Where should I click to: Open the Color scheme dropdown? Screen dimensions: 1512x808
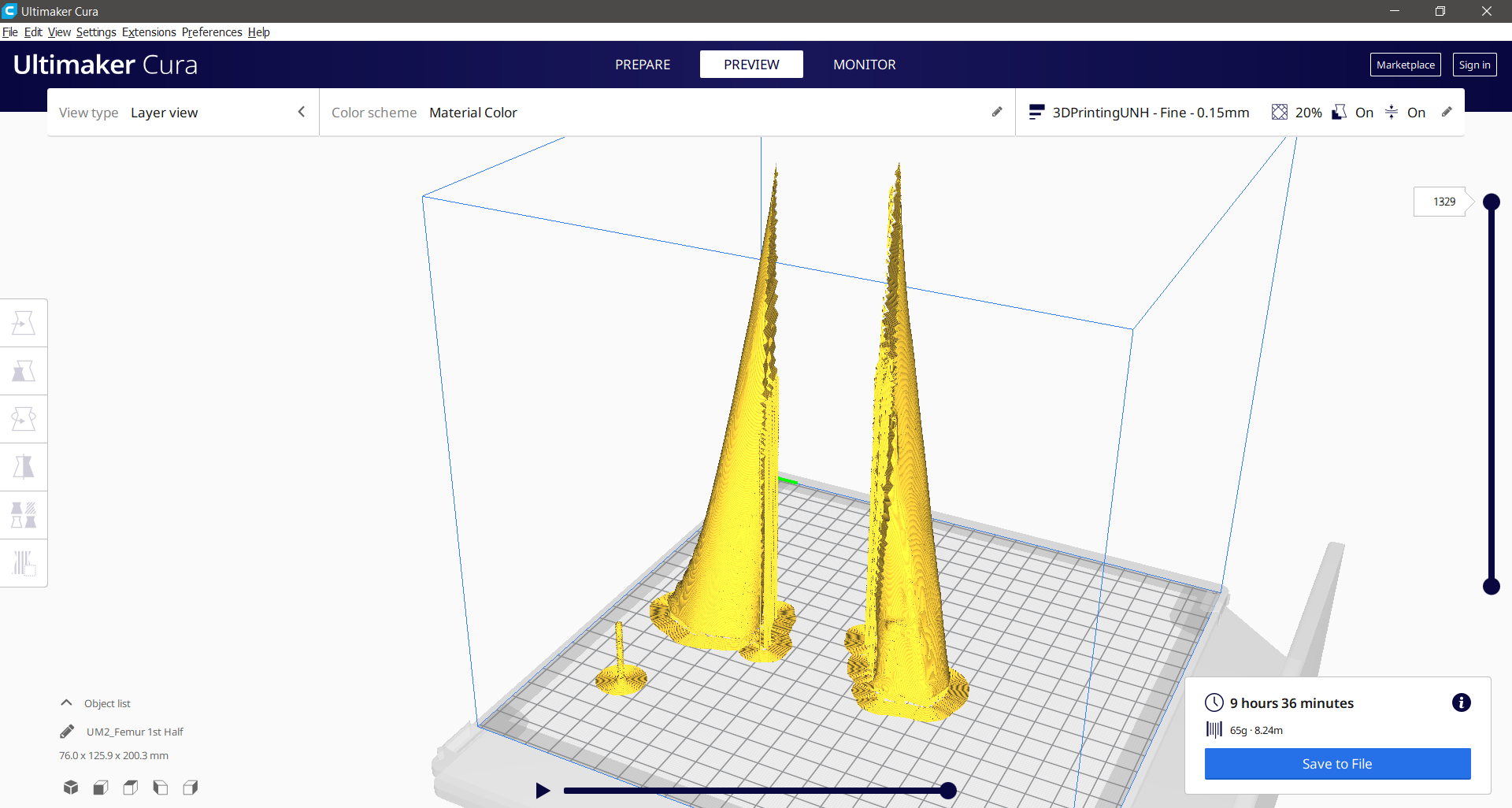click(x=667, y=113)
